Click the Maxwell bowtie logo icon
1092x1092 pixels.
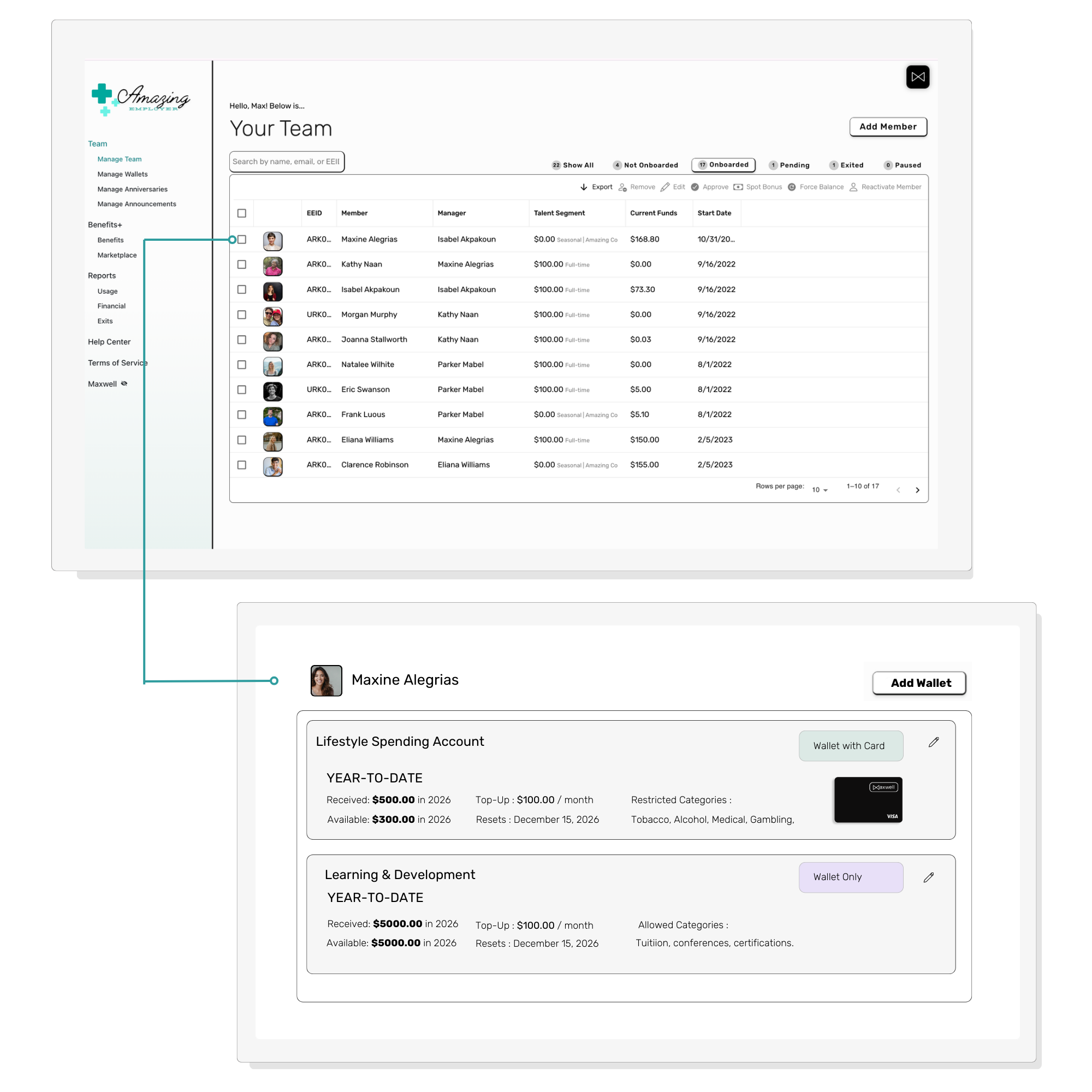pyautogui.click(x=917, y=77)
